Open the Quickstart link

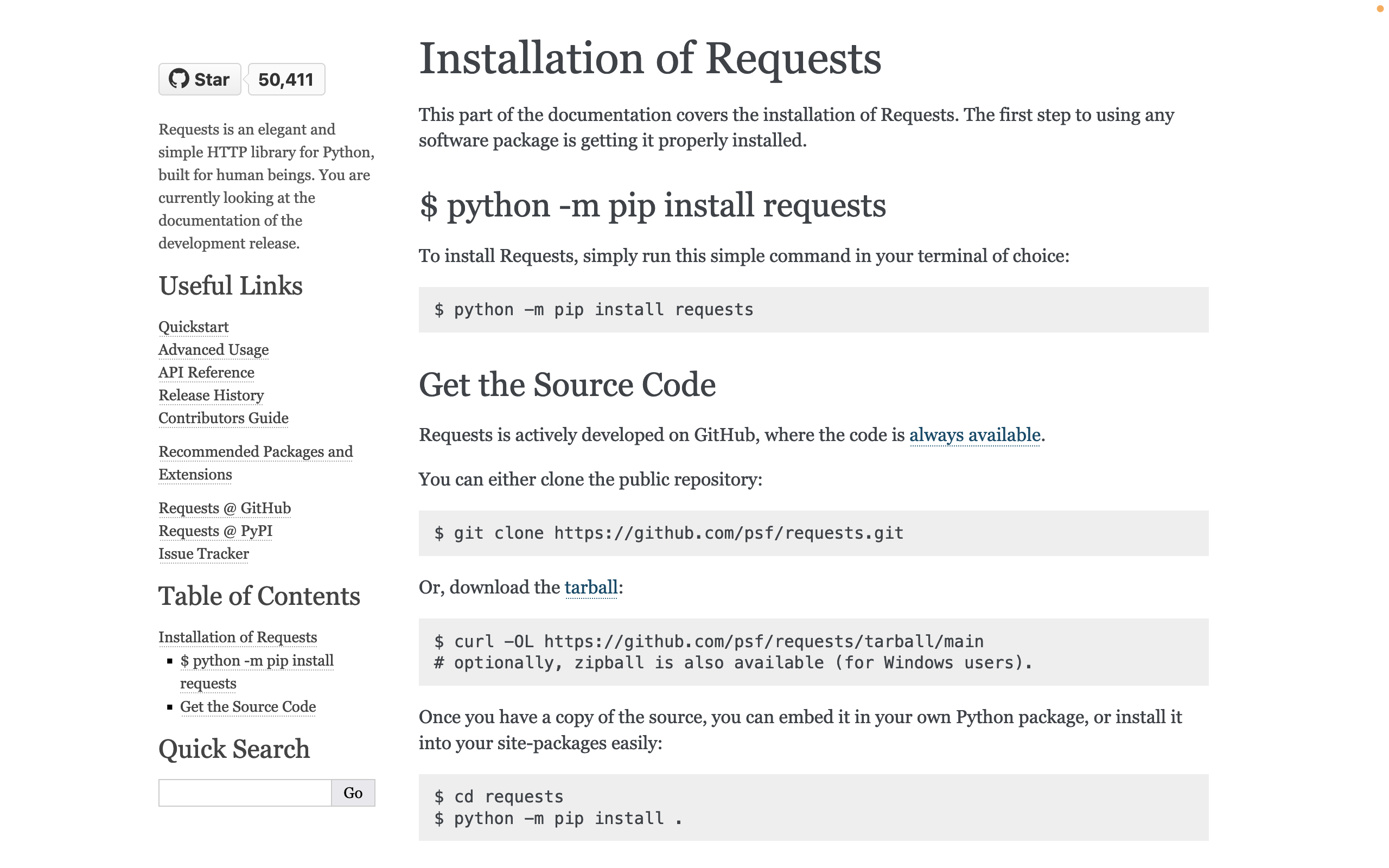[x=193, y=327]
